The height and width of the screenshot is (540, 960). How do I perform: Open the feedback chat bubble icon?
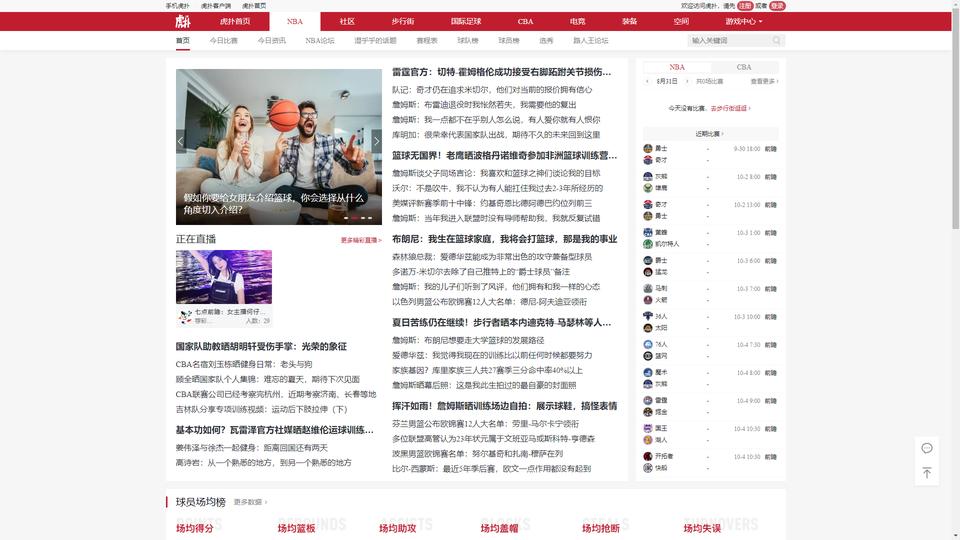coord(927,448)
